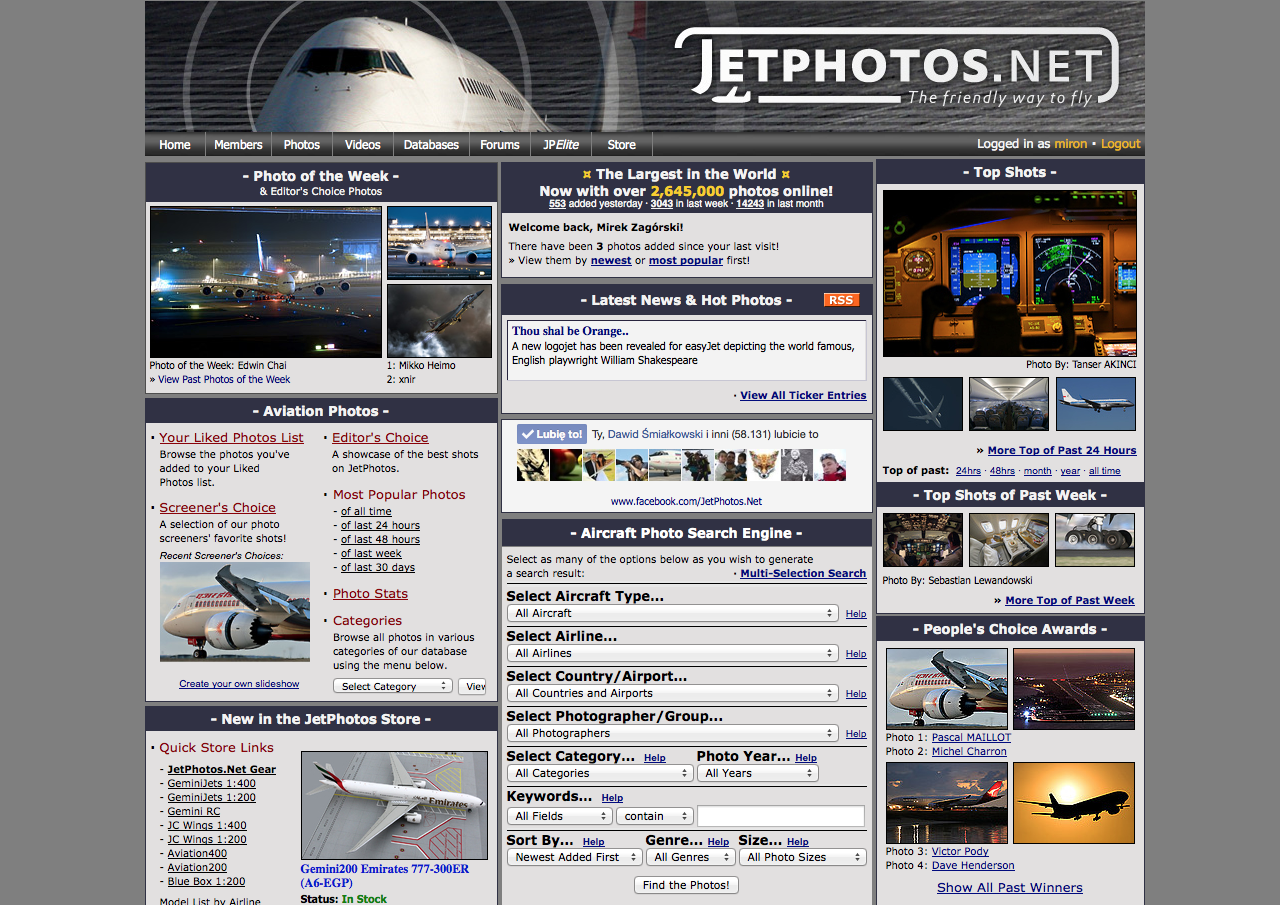Open the Top Shots cockpit photo by Tanser AKINCI
This screenshot has width=1280, height=905.
coord(1009,273)
